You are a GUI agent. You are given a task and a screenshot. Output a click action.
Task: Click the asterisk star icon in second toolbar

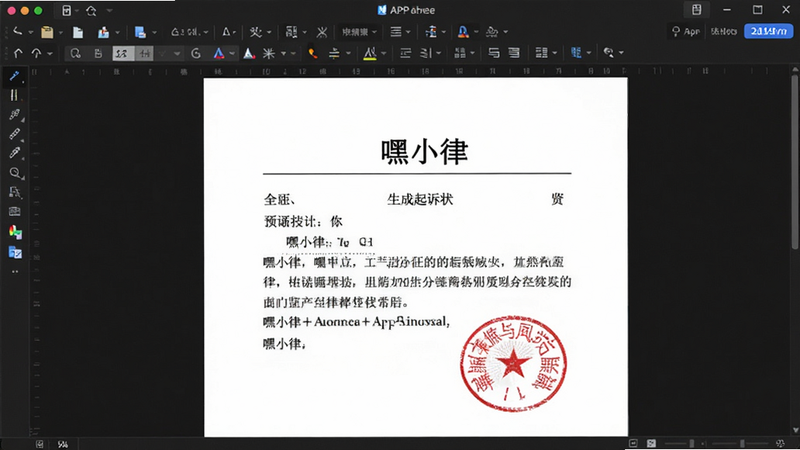tap(269, 53)
